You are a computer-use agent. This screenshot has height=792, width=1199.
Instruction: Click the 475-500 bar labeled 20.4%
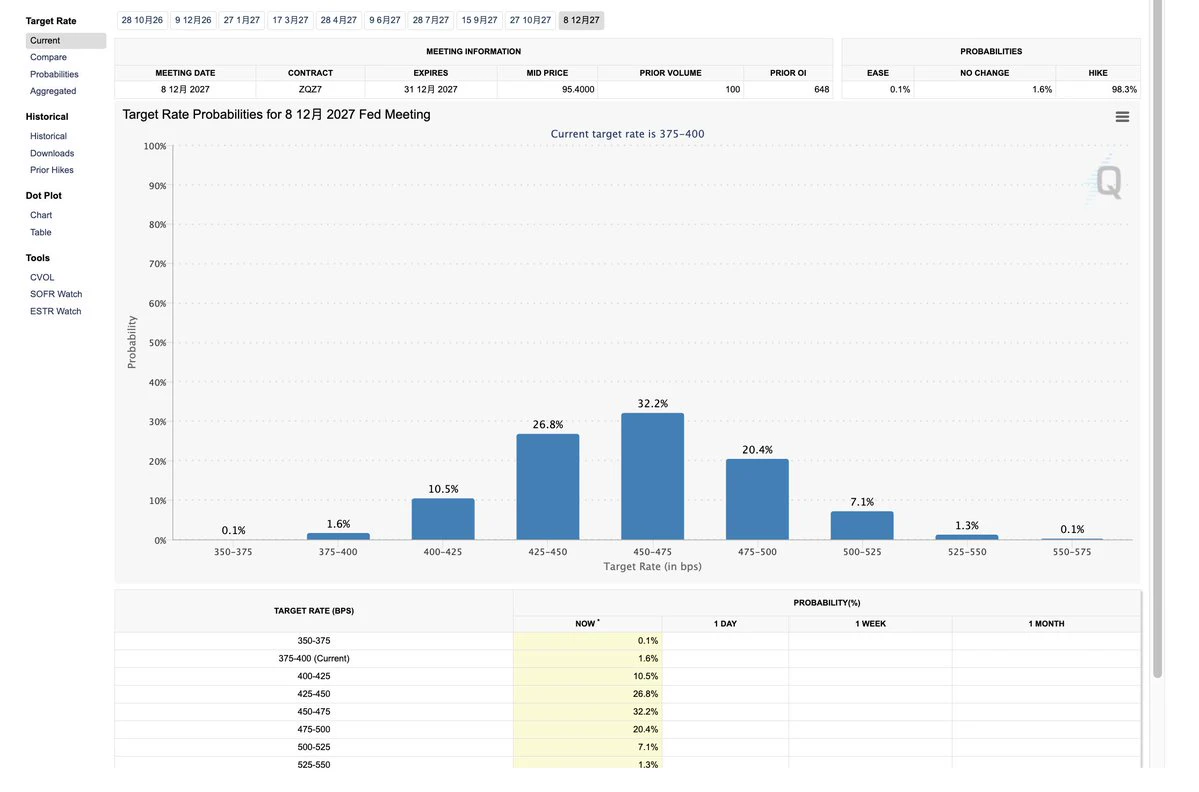pos(757,499)
